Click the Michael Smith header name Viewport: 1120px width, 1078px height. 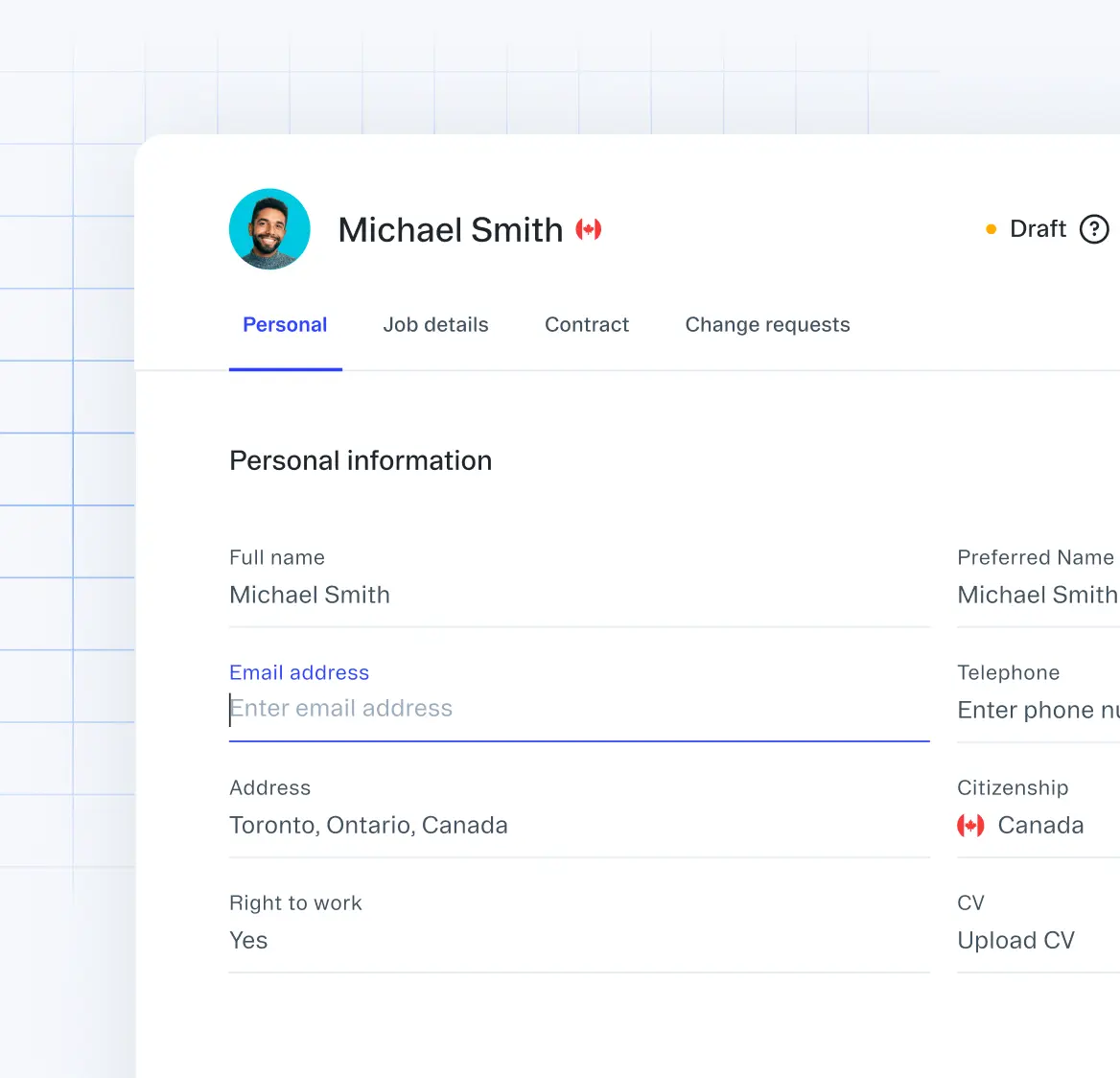(x=450, y=230)
